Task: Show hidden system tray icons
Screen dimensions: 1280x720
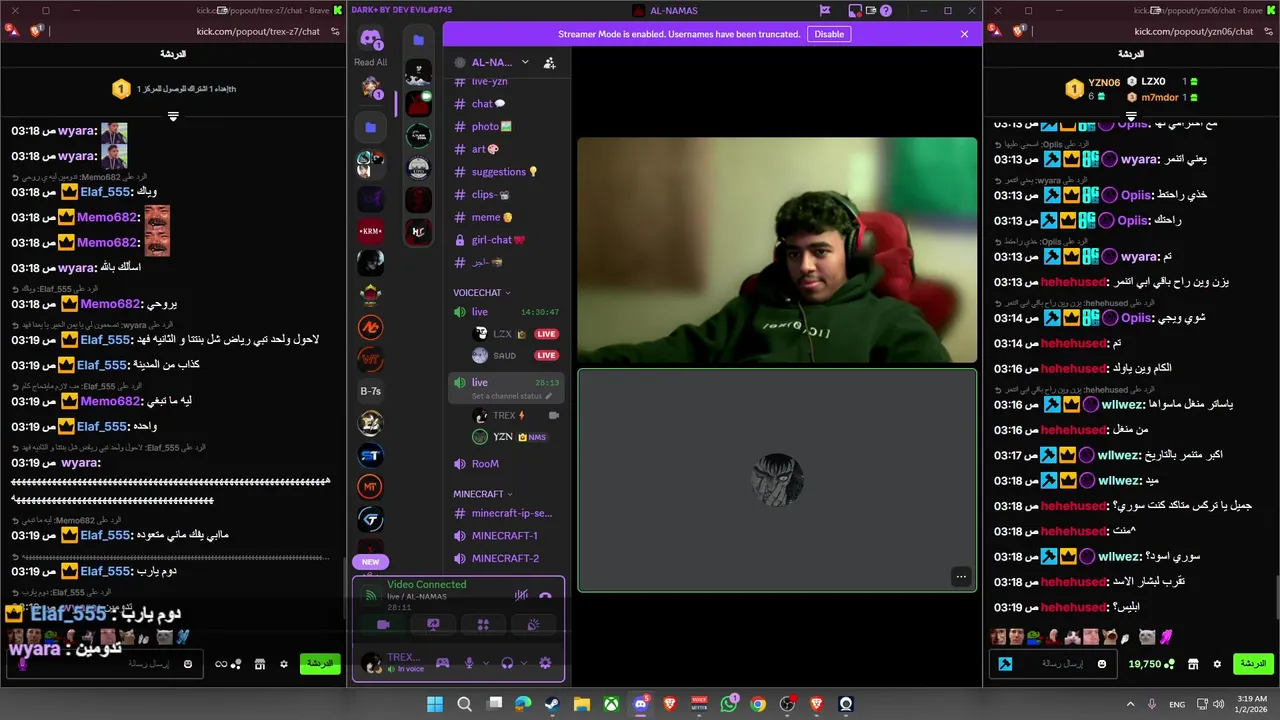Action: tap(1131, 704)
